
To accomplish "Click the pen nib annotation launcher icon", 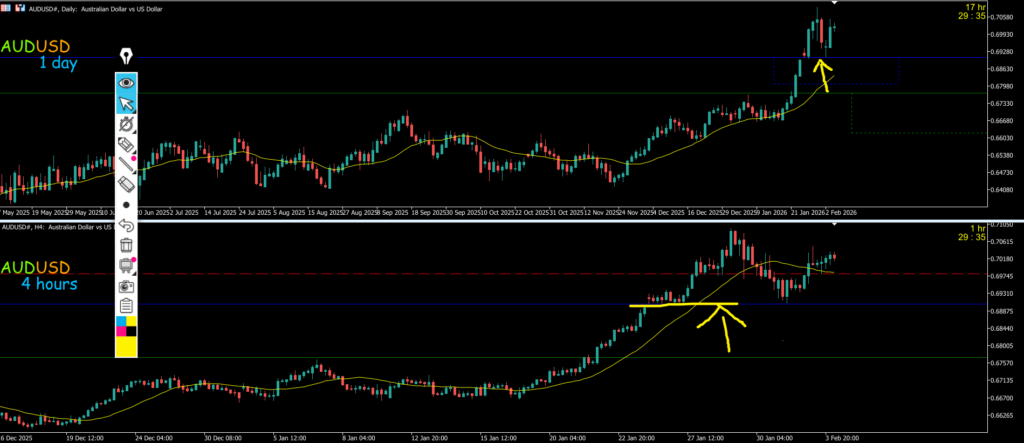I will coord(128,55).
